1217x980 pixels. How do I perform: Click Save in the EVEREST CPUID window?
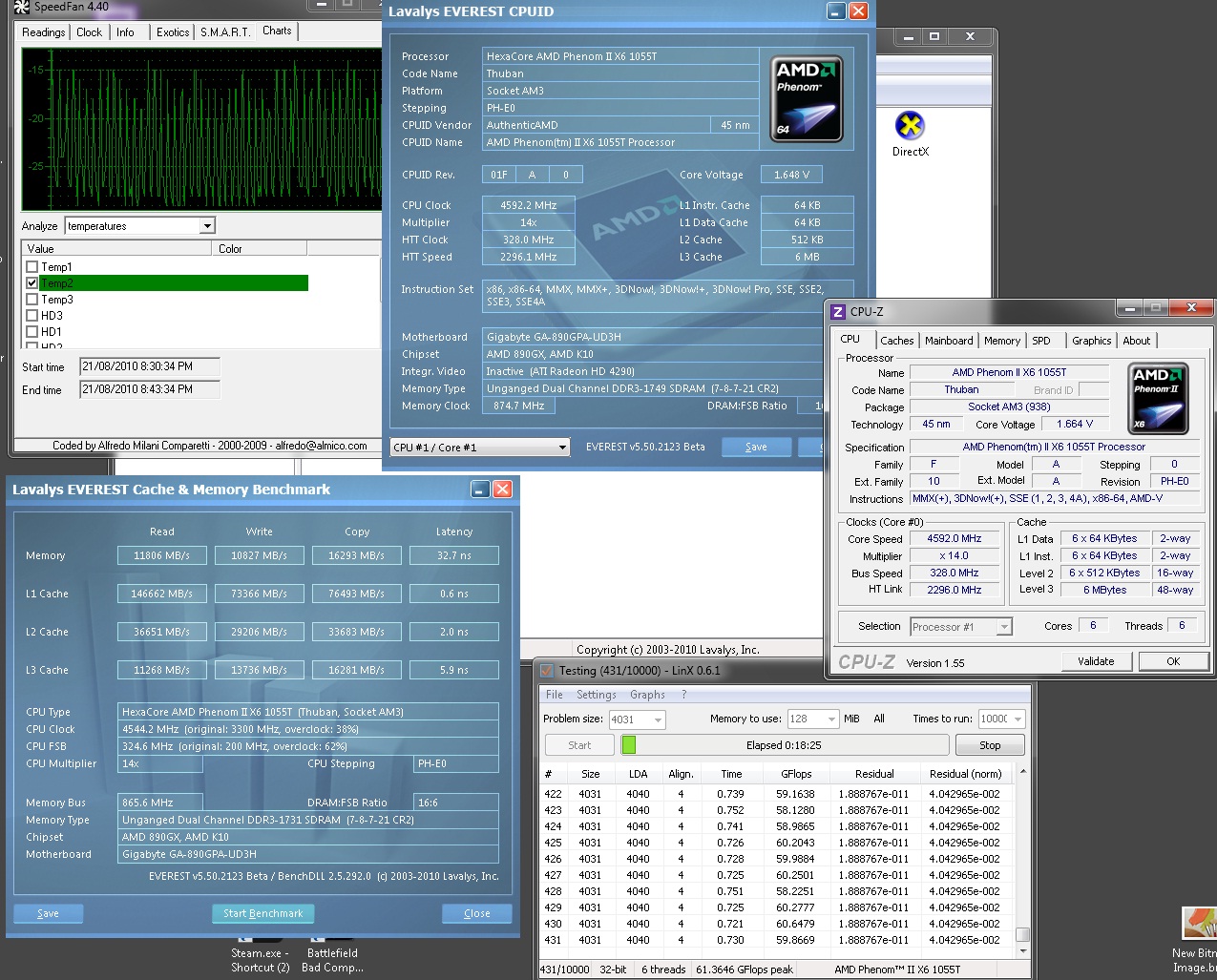tap(756, 447)
